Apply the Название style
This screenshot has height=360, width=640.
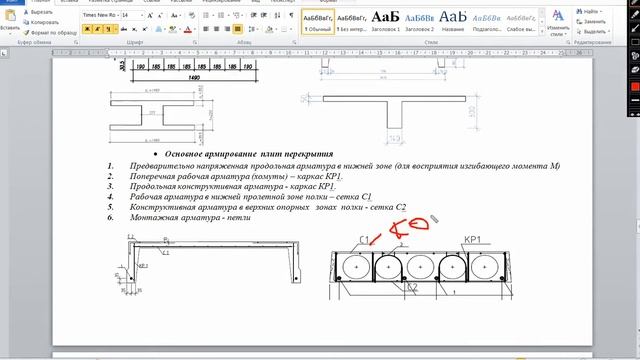453,22
